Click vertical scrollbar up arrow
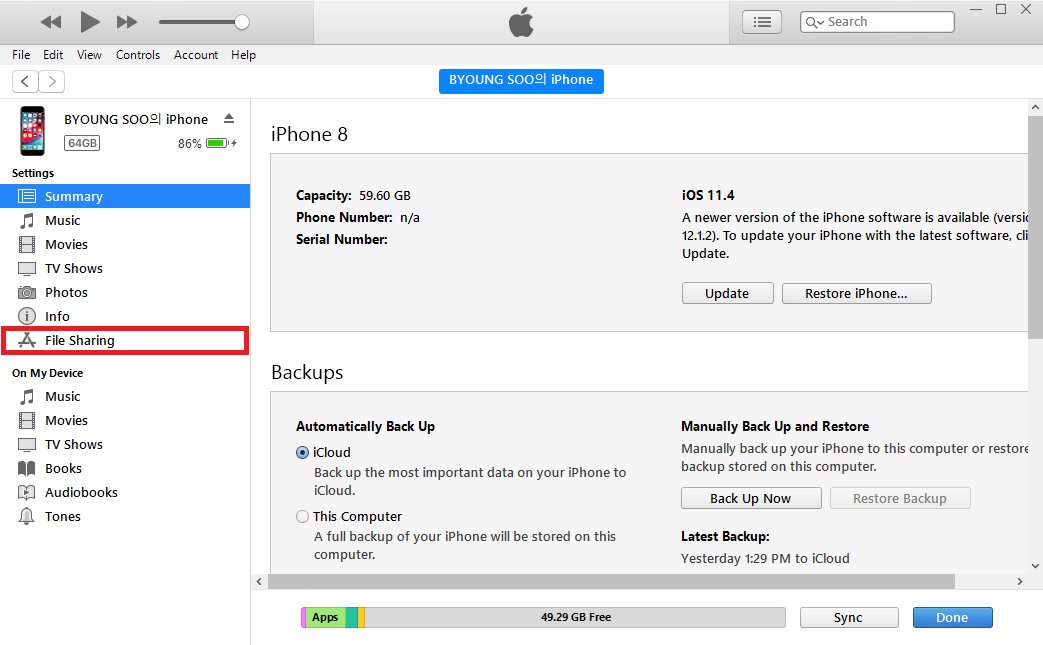Viewport: 1043px width, 645px height. (x=1035, y=106)
